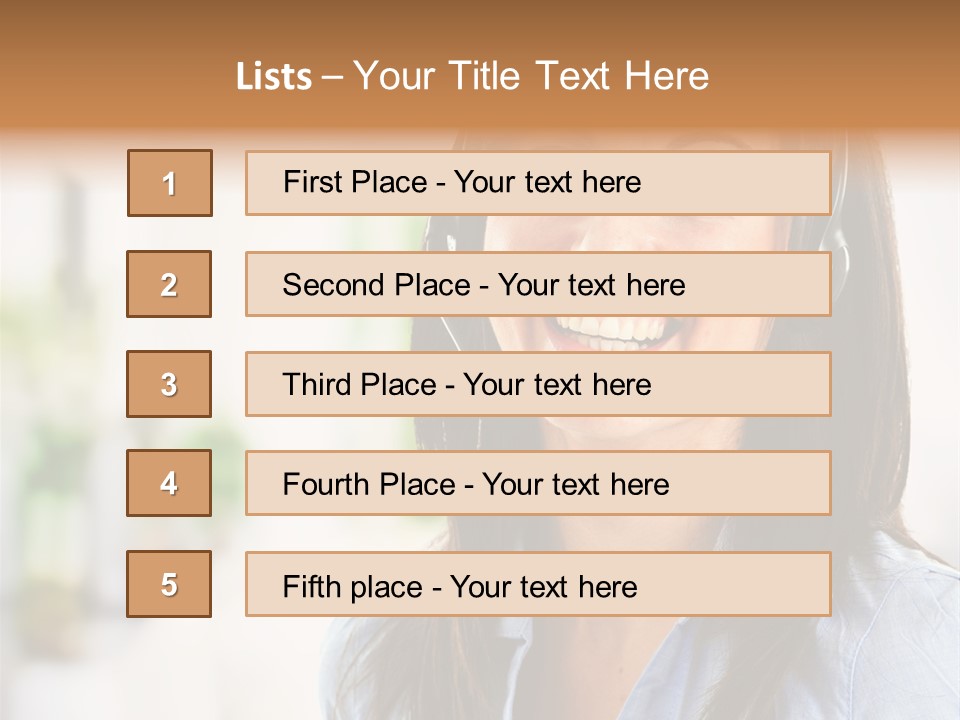Click empty orange header left of title

coord(100,70)
